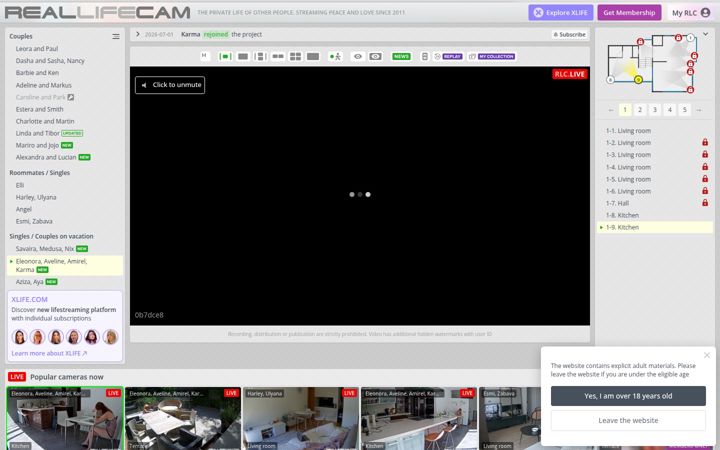Subscribe to project news
Viewport: 720px width, 450px height.
pyautogui.click(x=569, y=34)
